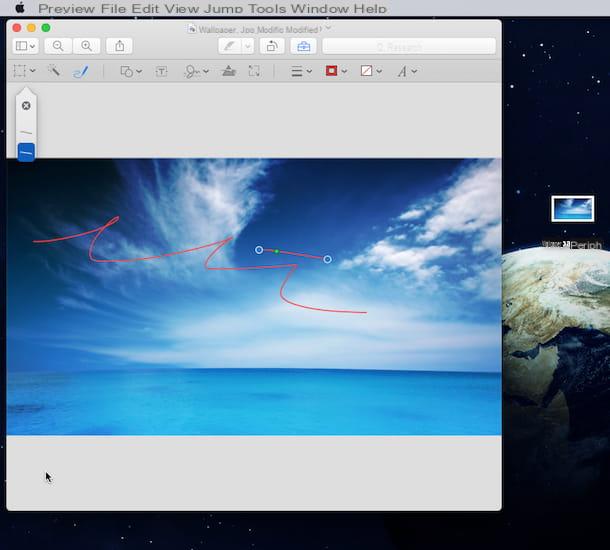Click the Text Style font icon
The image size is (610, 550).
(x=402, y=71)
